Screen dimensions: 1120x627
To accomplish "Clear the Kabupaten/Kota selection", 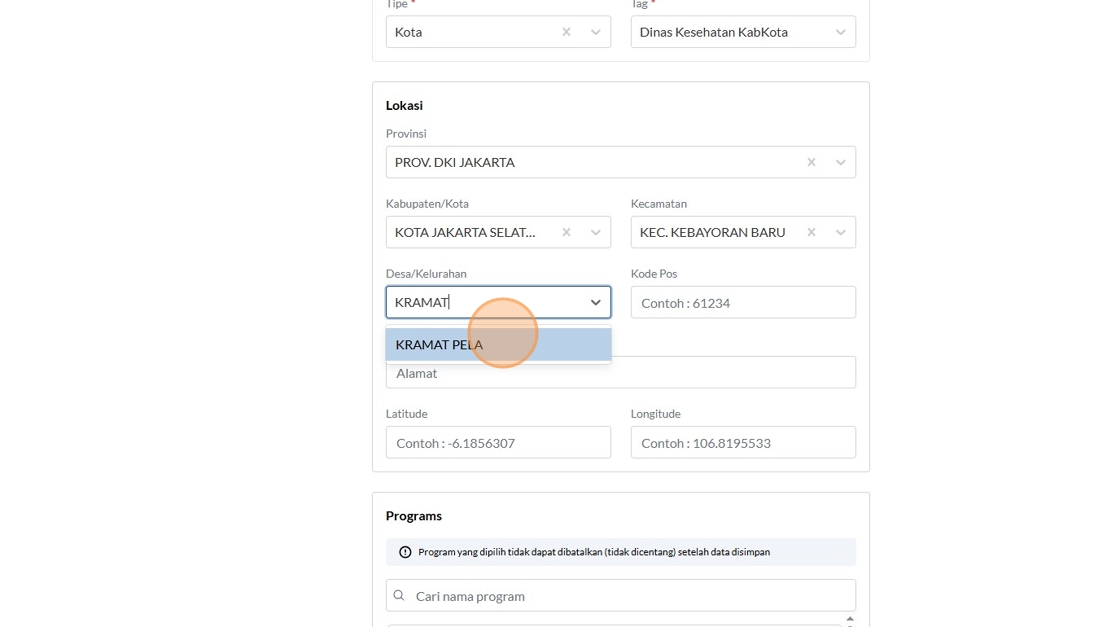I will (566, 232).
